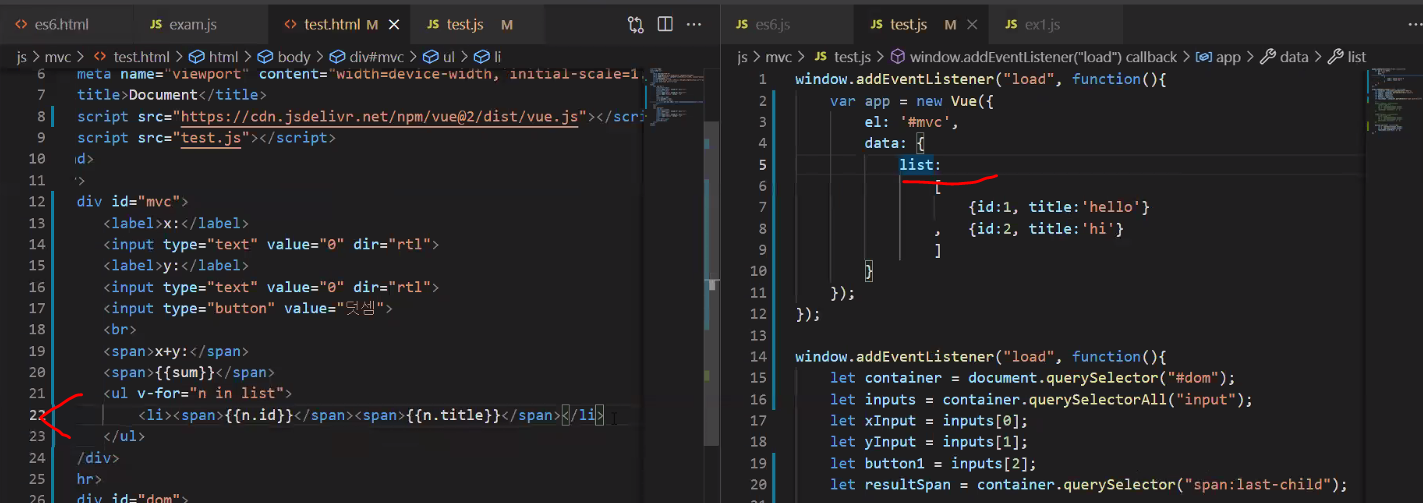This screenshot has width=1423, height=503.
Task: Click the "let xInput = inputs[0];" line
Action: (x=929, y=420)
